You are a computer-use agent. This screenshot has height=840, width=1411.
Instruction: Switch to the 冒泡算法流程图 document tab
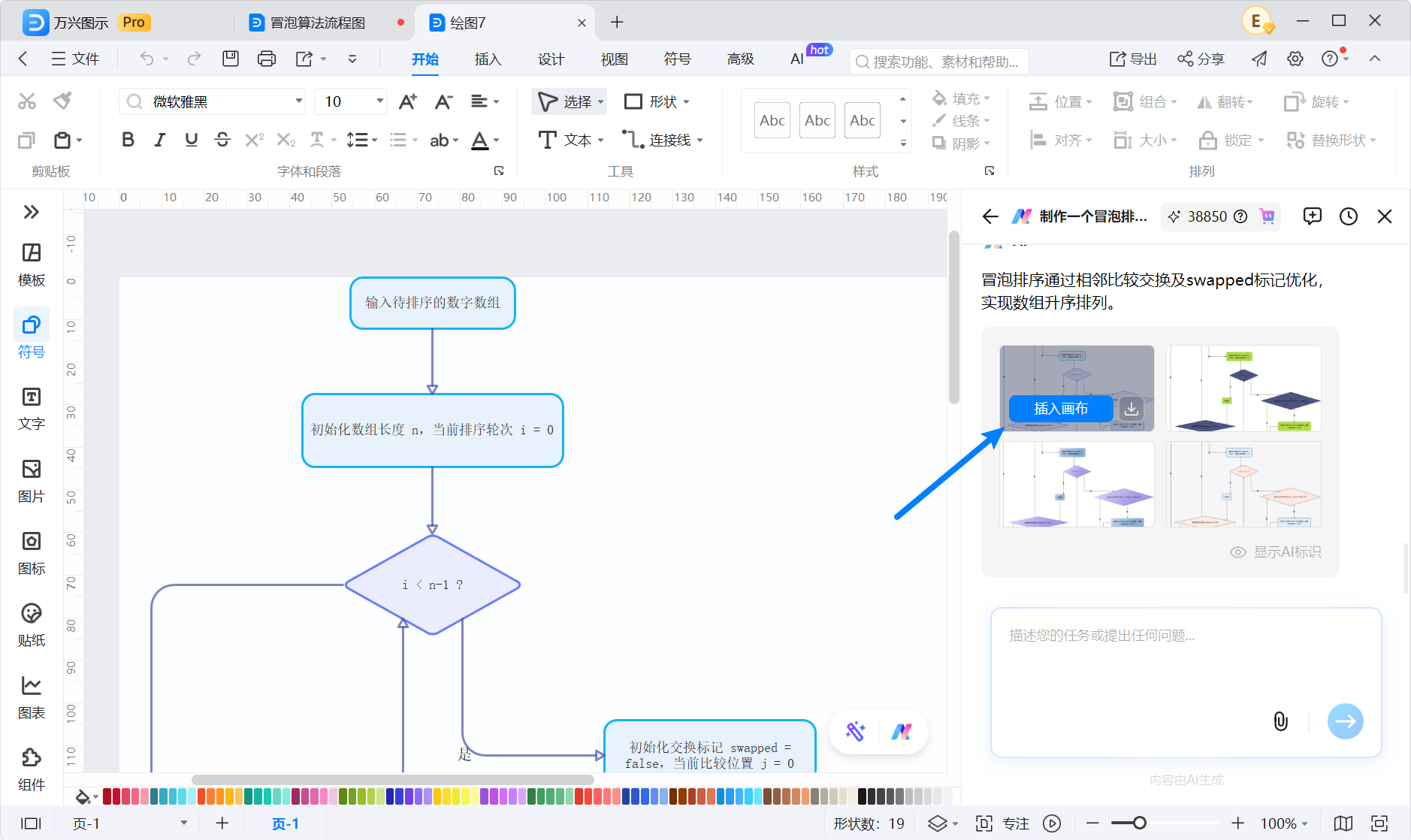pos(318,23)
